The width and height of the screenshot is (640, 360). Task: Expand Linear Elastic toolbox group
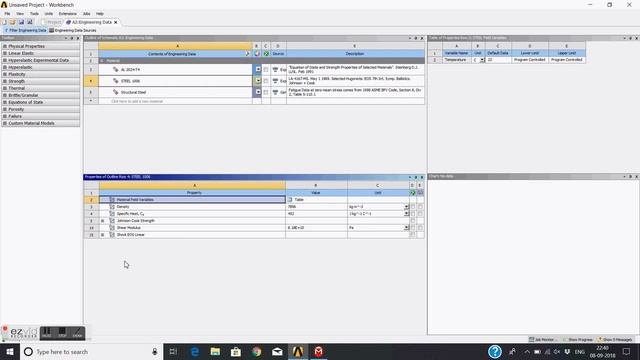(x=5, y=53)
